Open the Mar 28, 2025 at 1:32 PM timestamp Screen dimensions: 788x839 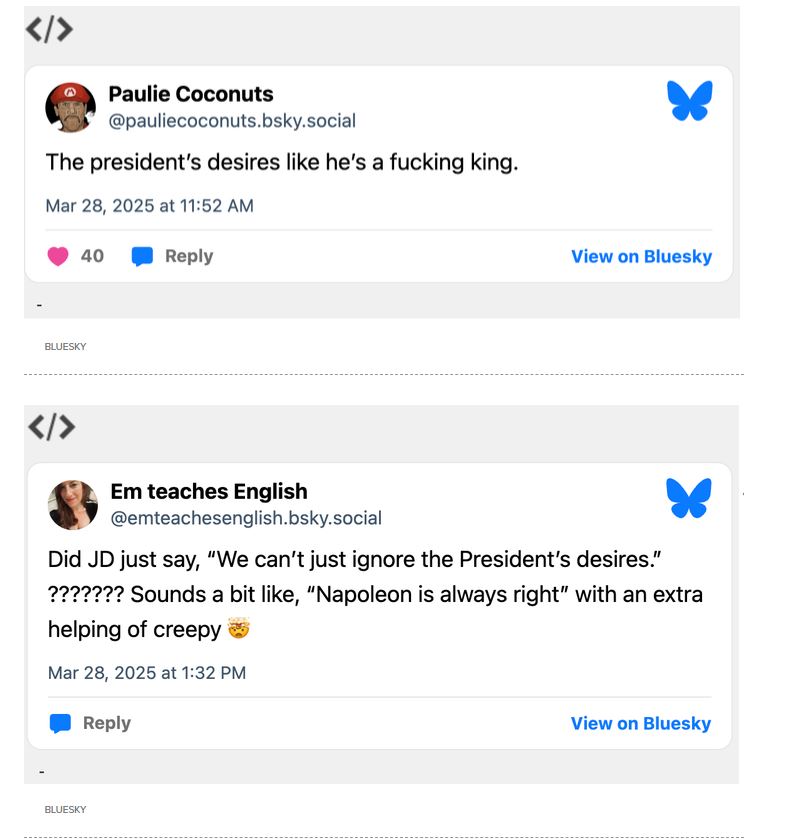pyautogui.click(x=147, y=673)
